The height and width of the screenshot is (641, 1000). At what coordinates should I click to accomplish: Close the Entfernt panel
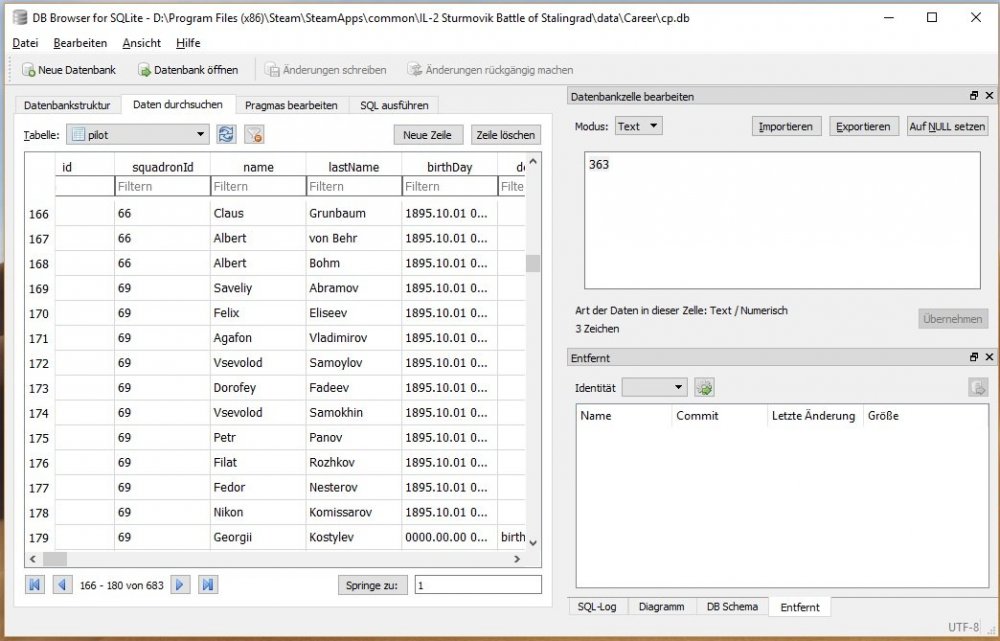click(x=989, y=358)
